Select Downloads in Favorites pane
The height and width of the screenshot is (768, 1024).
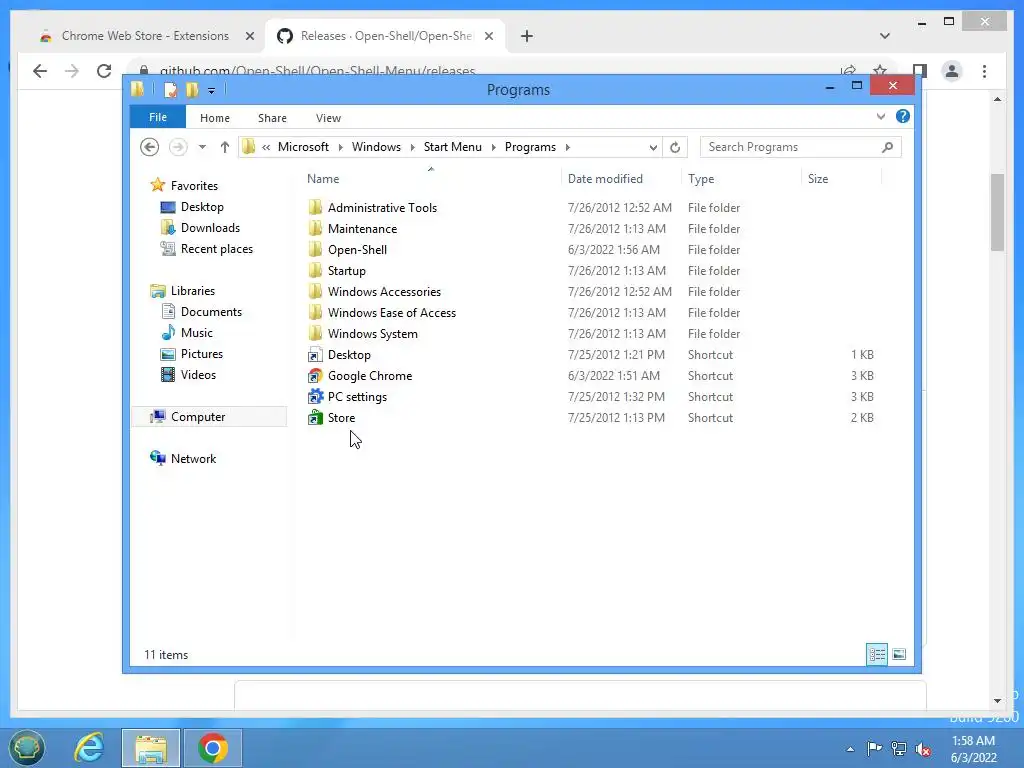(201, 228)
